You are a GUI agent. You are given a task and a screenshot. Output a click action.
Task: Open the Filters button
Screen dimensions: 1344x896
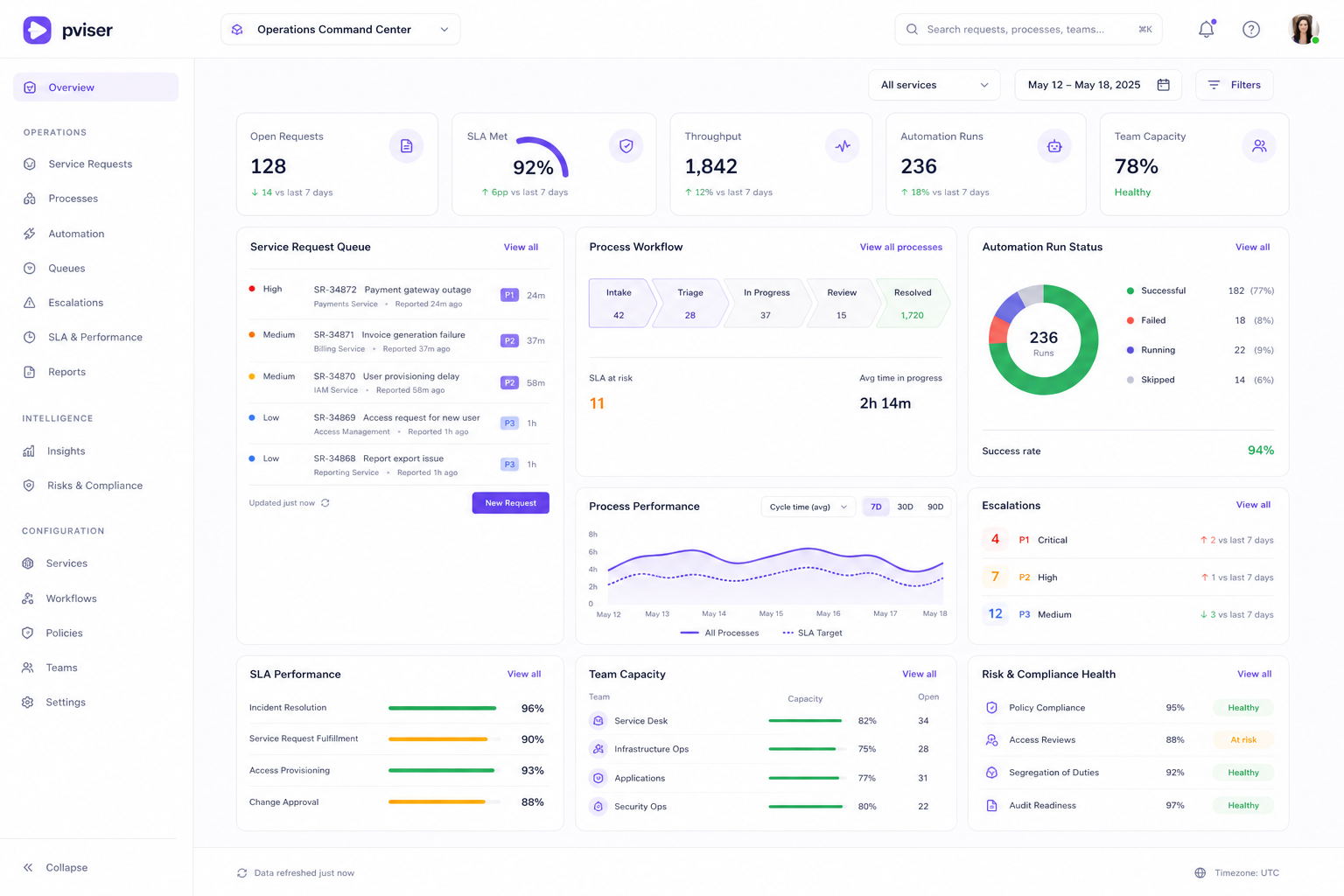click(1235, 85)
